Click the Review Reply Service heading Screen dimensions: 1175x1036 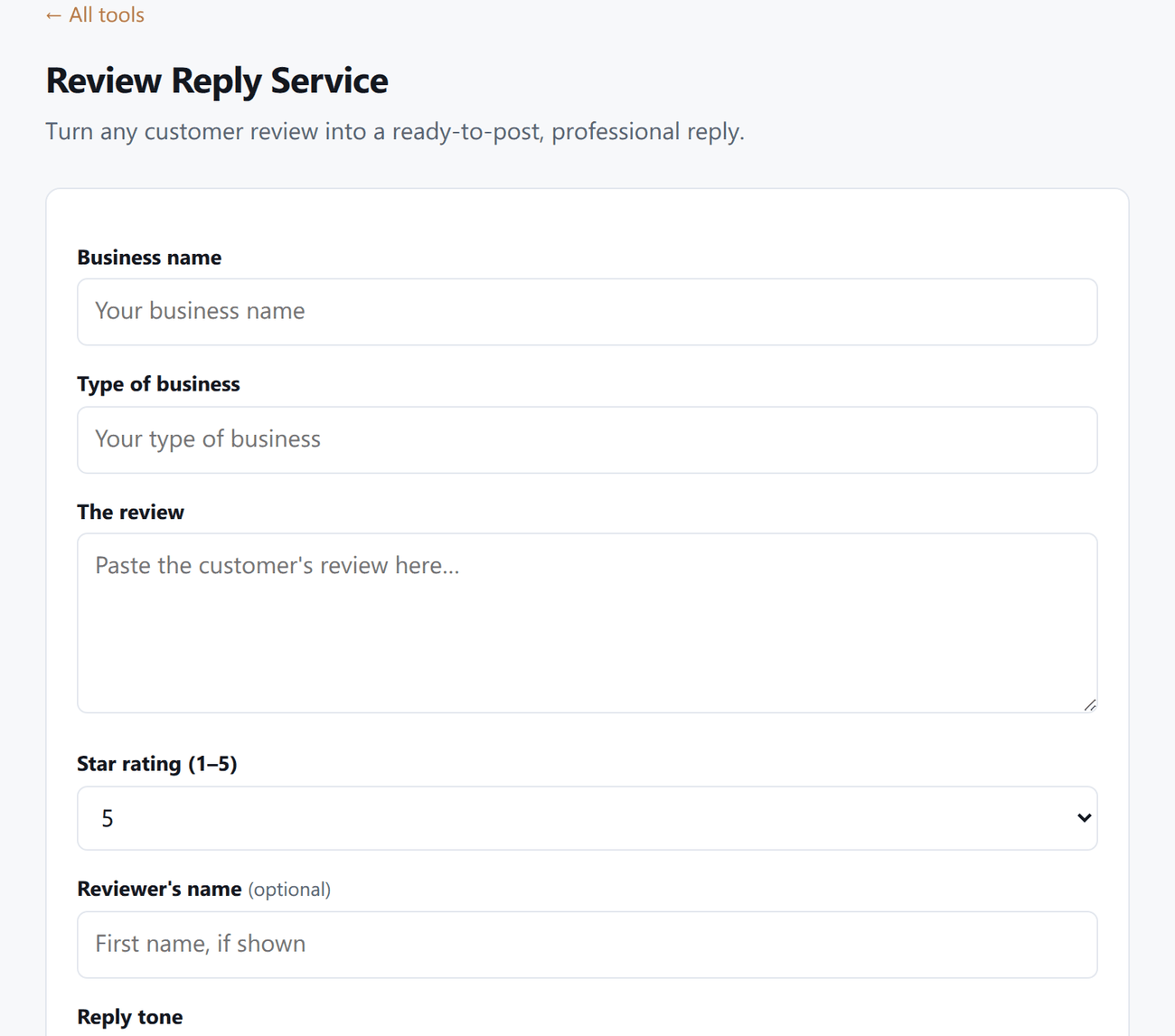tap(217, 80)
